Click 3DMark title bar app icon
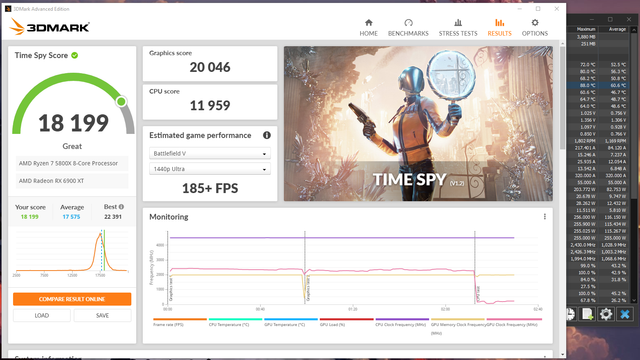Image resolution: width=640 pixels, height=360 pixels. click(8, 9)
